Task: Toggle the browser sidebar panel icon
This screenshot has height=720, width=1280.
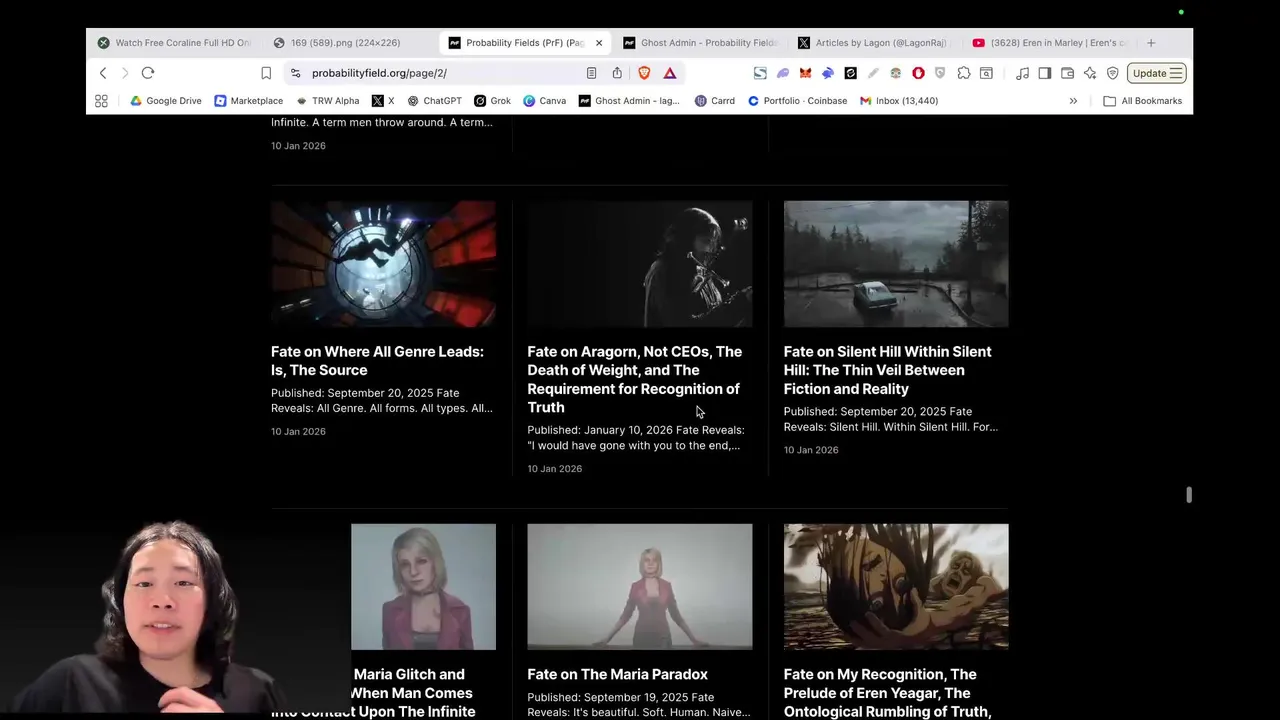Action: tap(1045, 73)
